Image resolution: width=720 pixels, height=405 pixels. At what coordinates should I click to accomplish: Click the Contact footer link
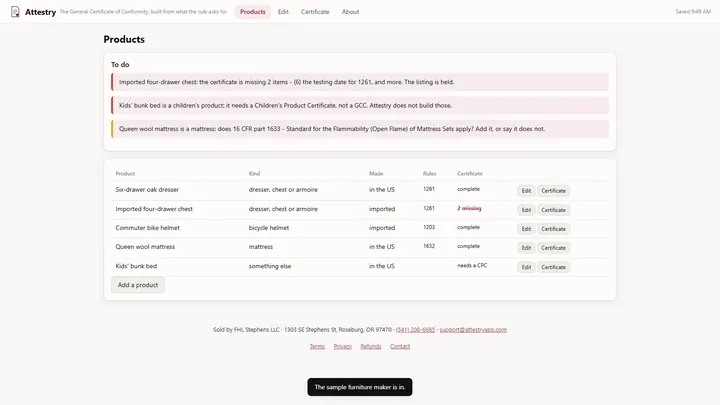[x=400, y=346]
